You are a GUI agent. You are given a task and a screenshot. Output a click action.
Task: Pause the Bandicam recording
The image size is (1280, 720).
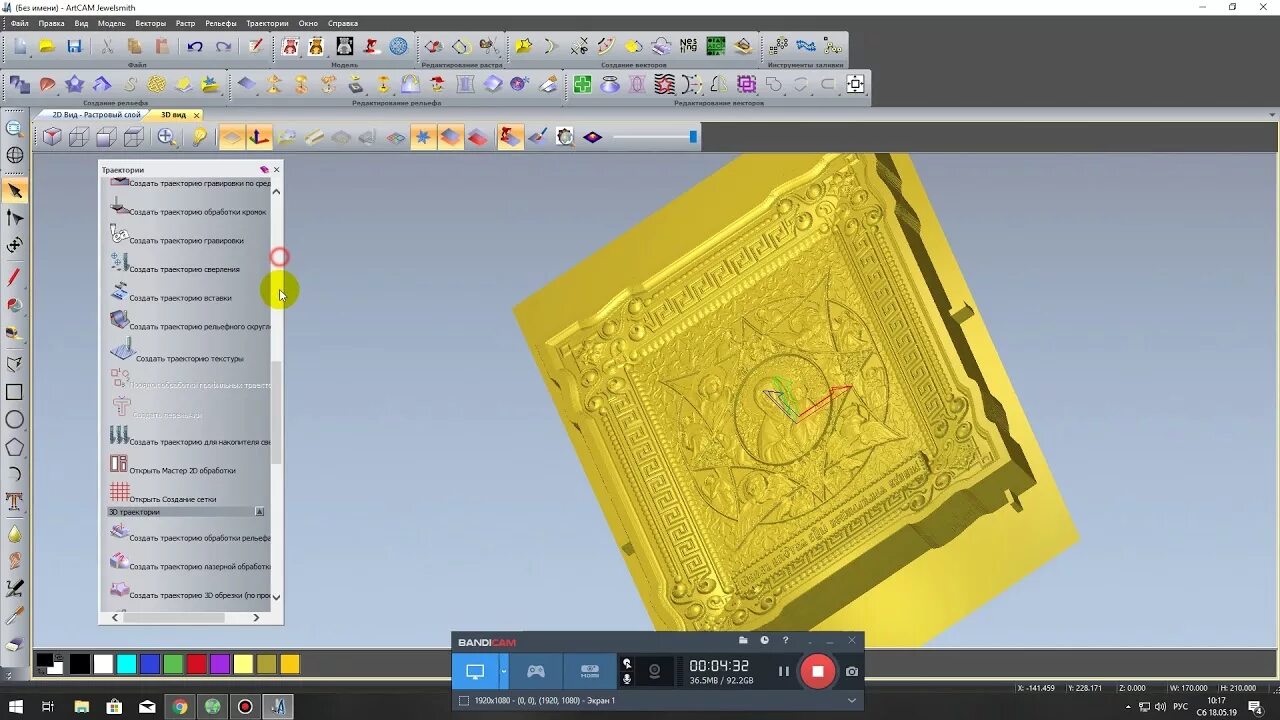pos(784,671)
